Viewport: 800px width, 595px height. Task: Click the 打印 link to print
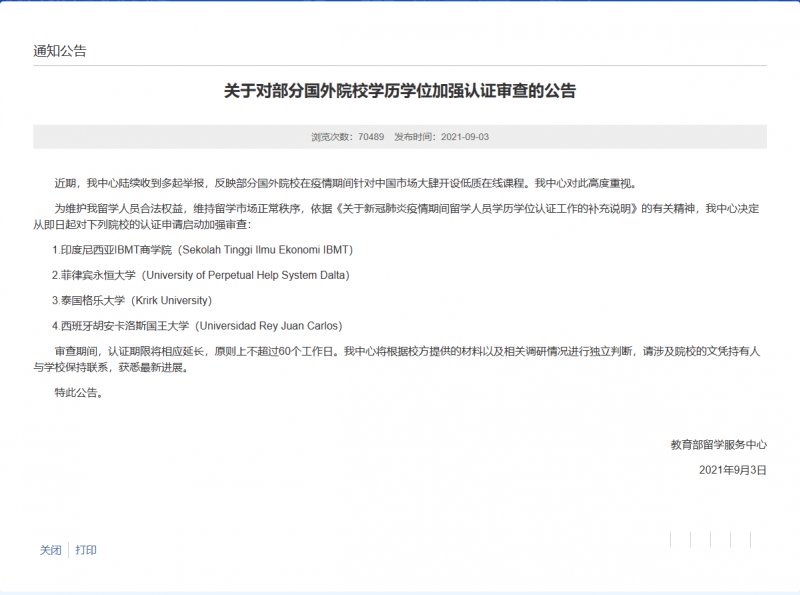(x=86, y=550)
